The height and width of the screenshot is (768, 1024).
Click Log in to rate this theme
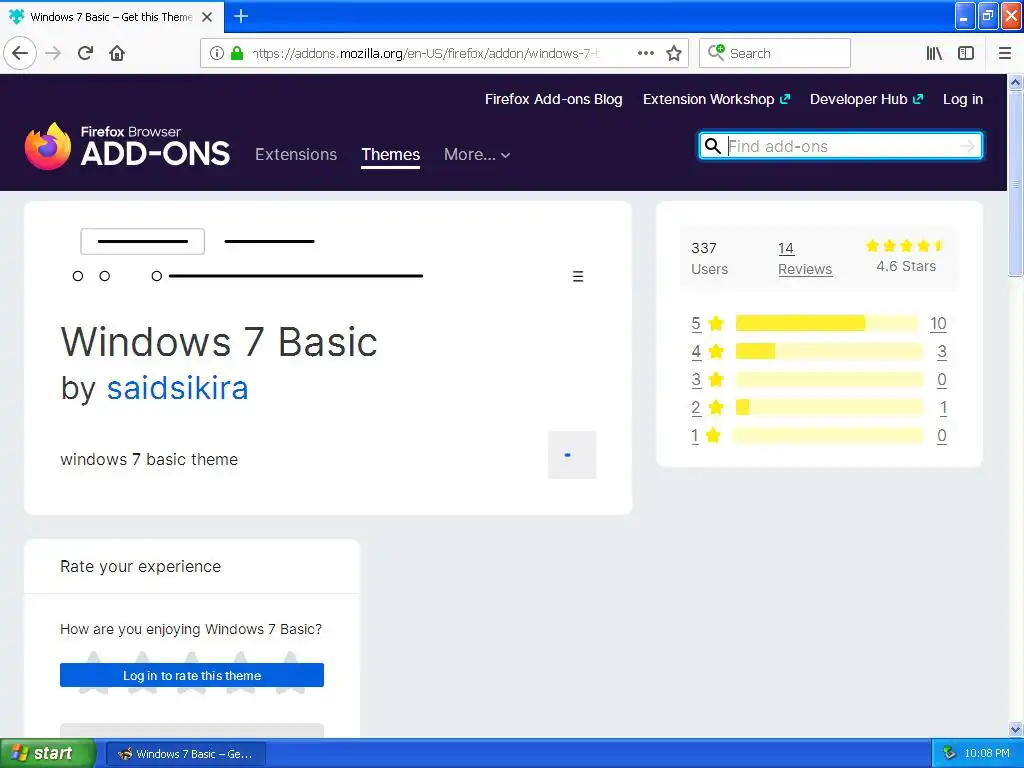[x=192, y=675]
